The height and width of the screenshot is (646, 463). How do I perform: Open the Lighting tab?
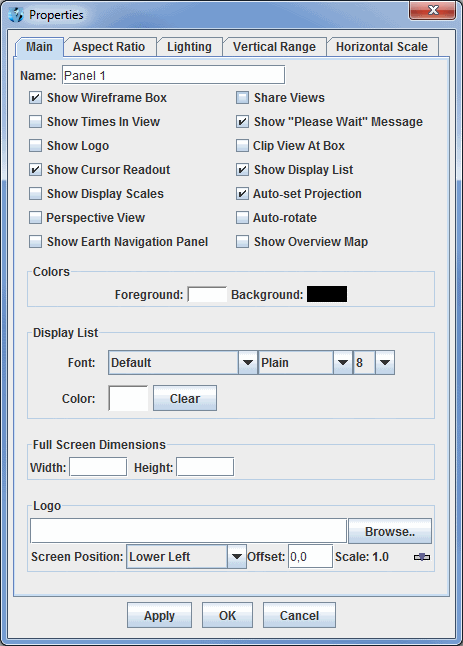[x=189, y=47]
